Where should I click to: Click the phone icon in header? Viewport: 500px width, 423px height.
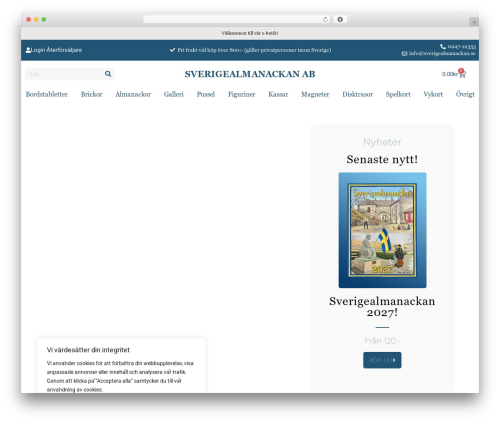(443, 47)
